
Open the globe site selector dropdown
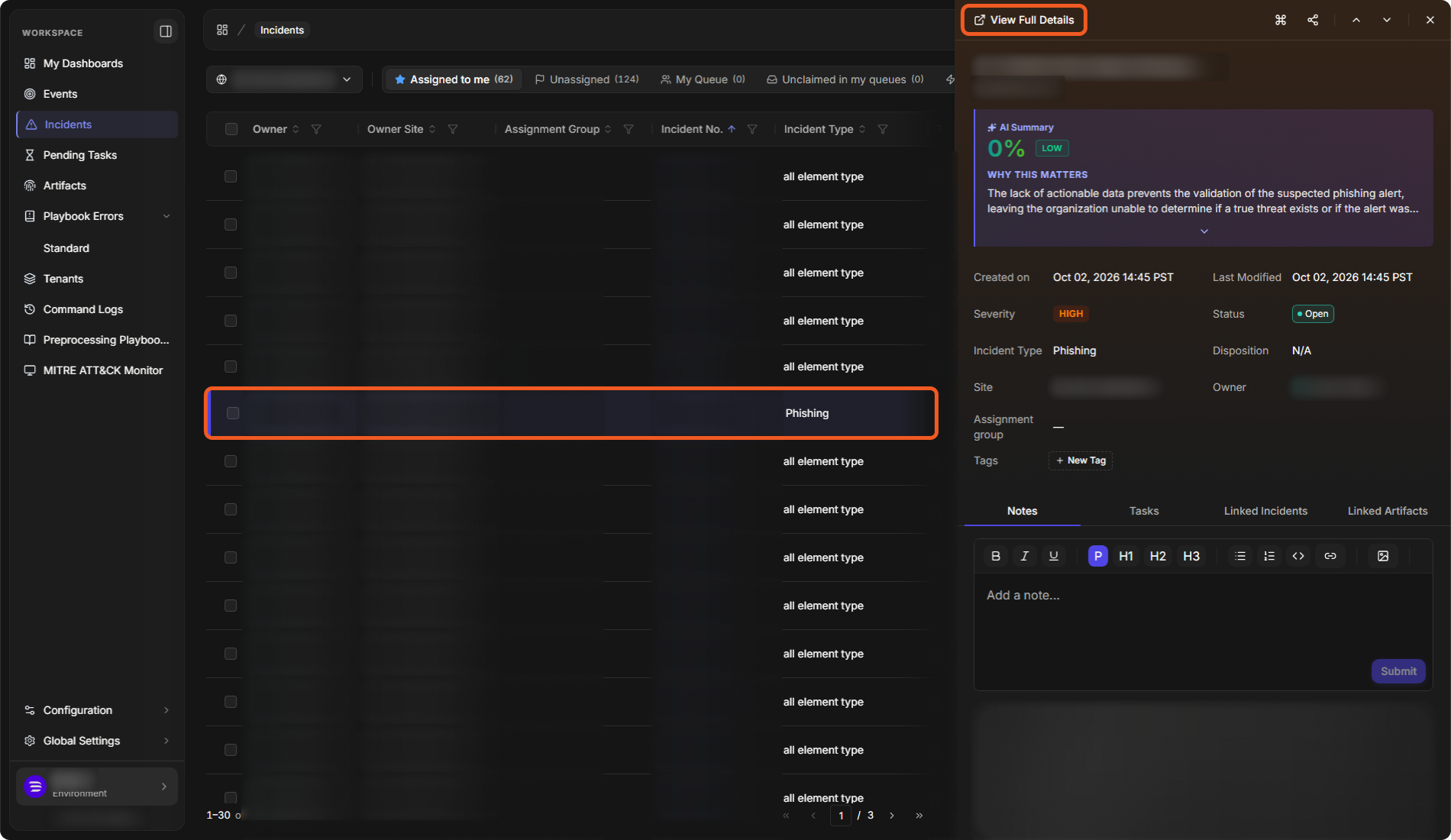tap(284, 79)
